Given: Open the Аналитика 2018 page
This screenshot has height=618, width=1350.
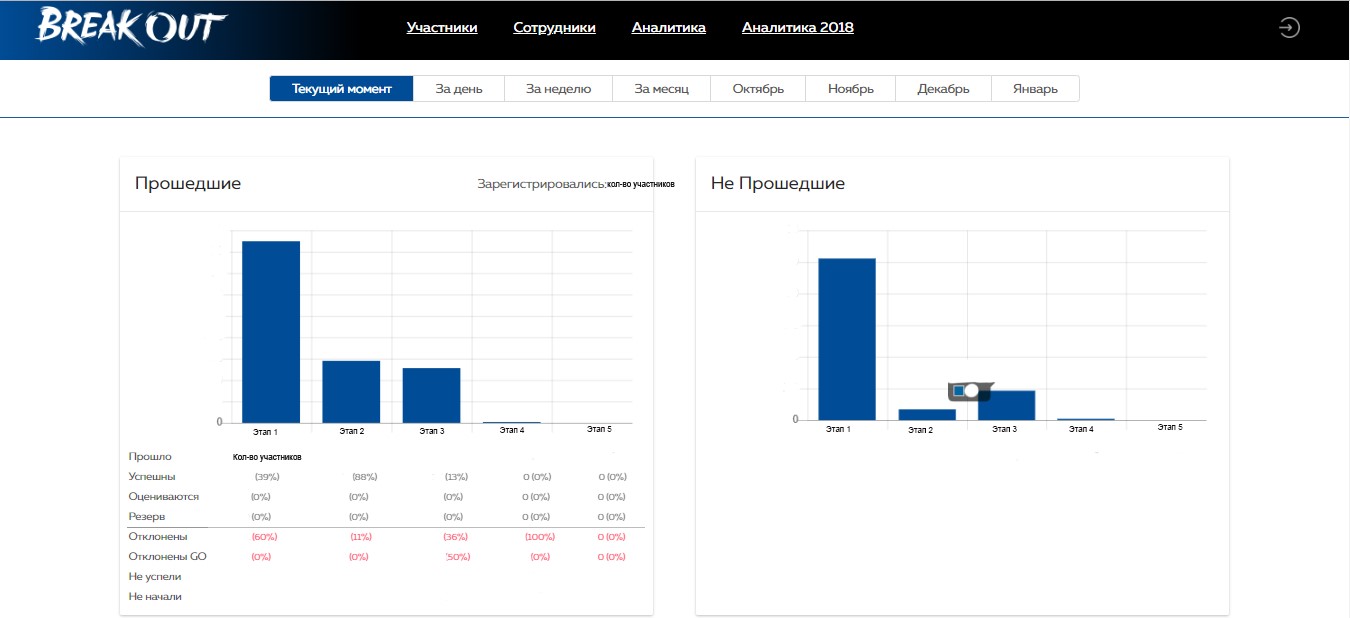Looking at the screenshot, I should [797, 27].
